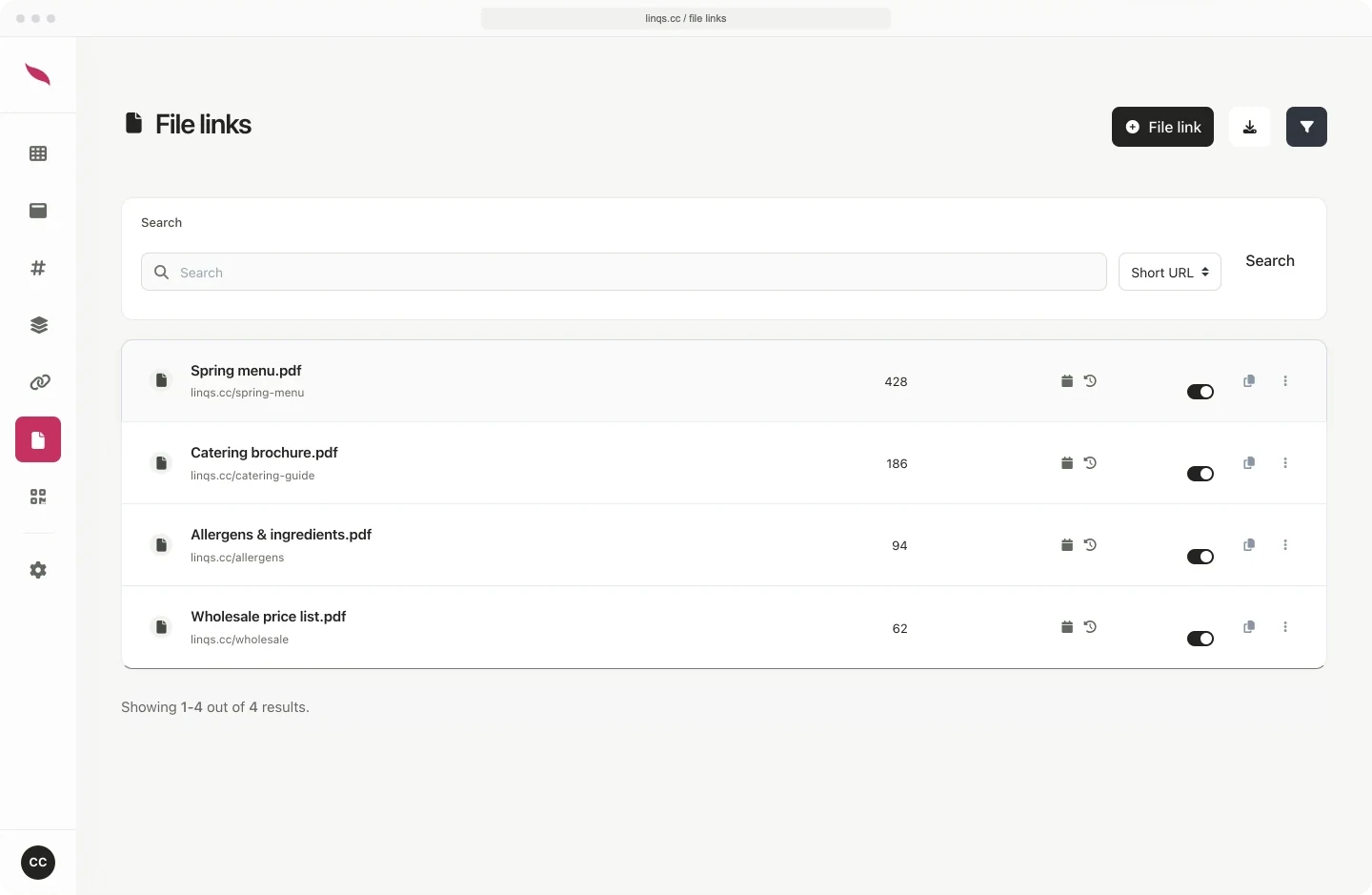Image resolution: width=1372 pixels, height=895 pixels.
Task: Open the Spring menu.pdf file link
Action: tap(246, 371)
